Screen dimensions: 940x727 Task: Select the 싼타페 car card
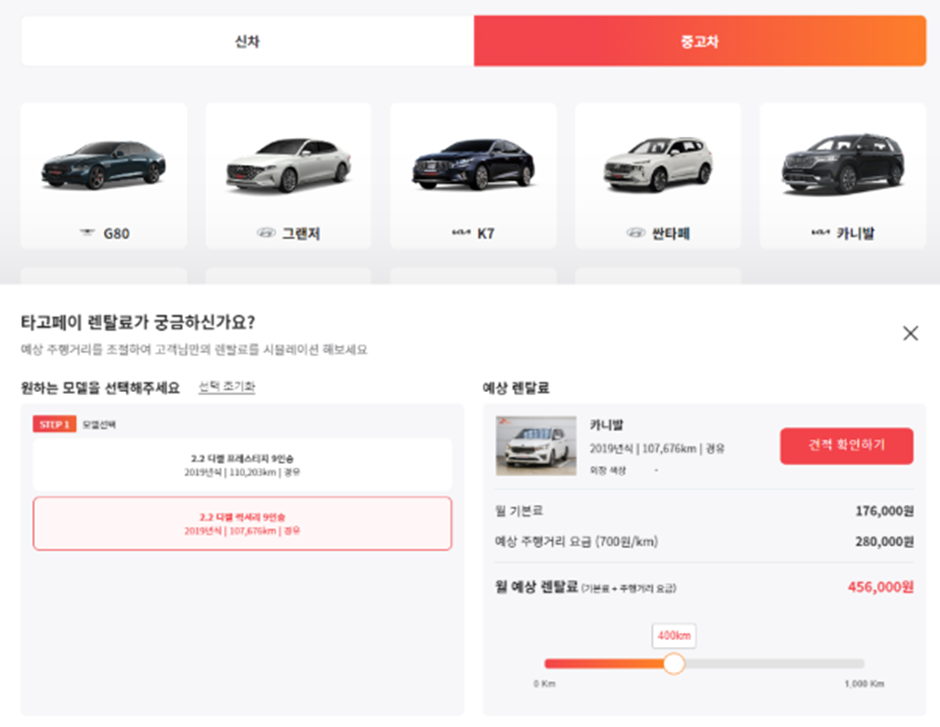tap(658, 176)
